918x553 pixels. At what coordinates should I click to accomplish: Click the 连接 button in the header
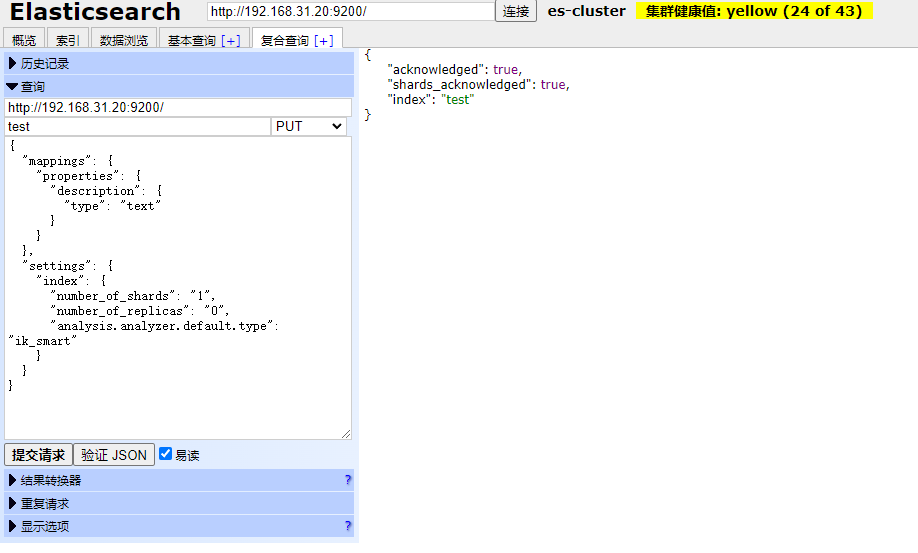(516, 11)
